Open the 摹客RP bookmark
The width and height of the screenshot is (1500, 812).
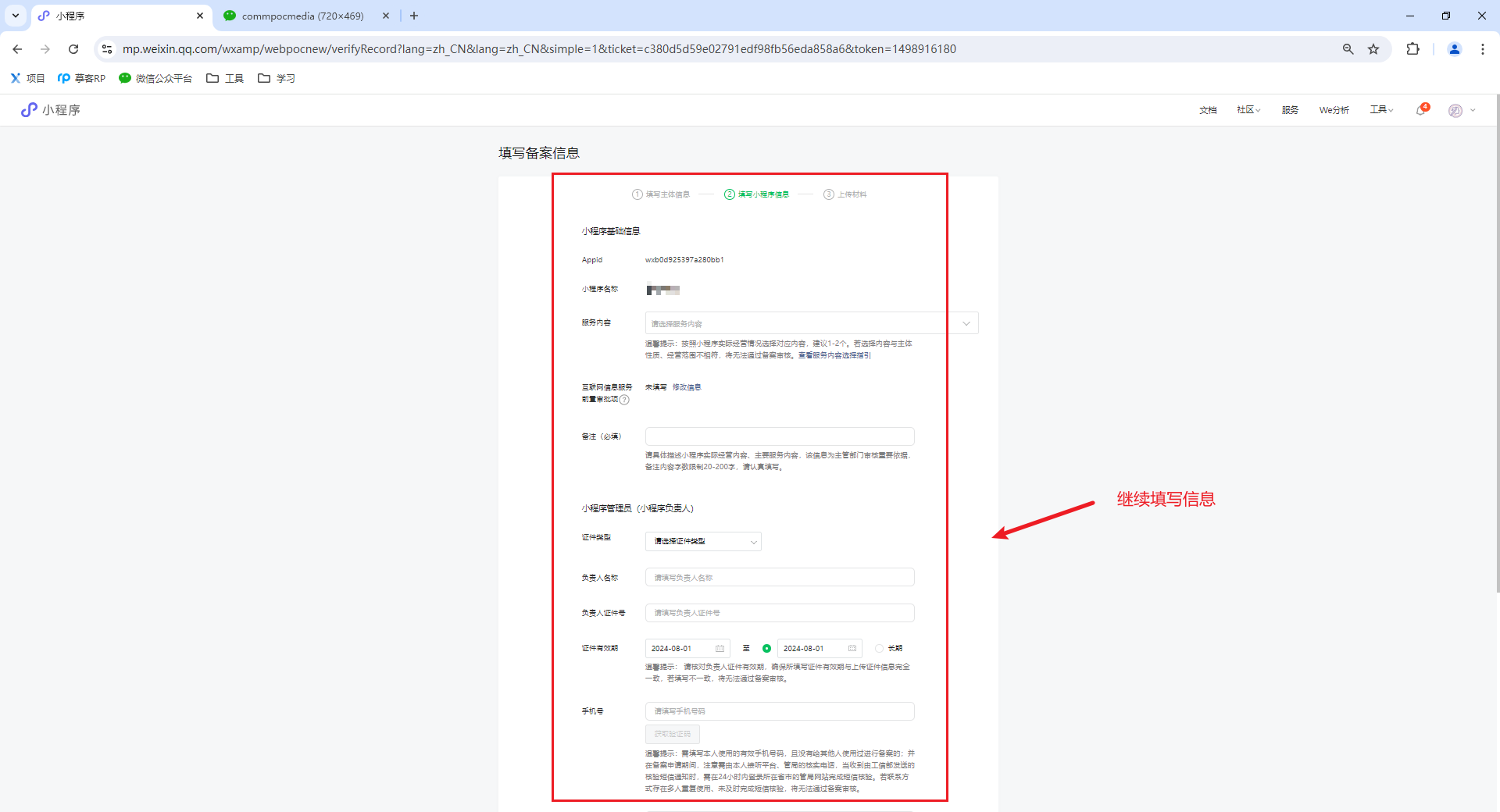tap(81, 78)
